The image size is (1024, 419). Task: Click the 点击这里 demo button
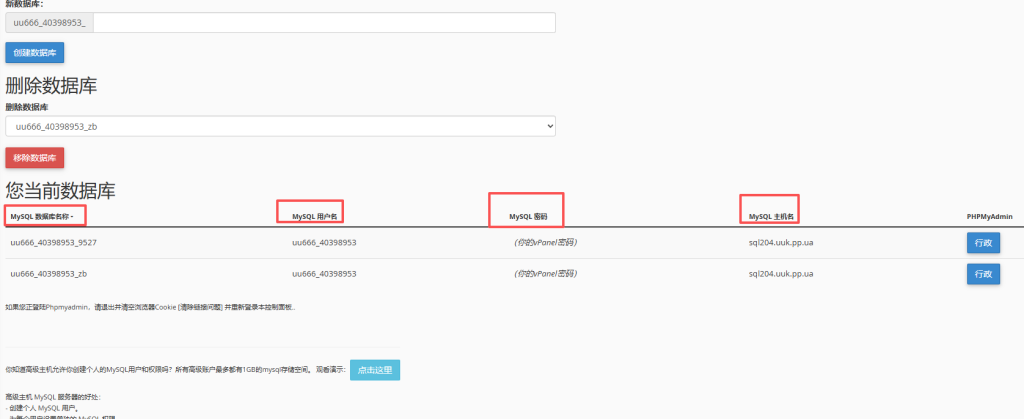(x=375, y=370)
